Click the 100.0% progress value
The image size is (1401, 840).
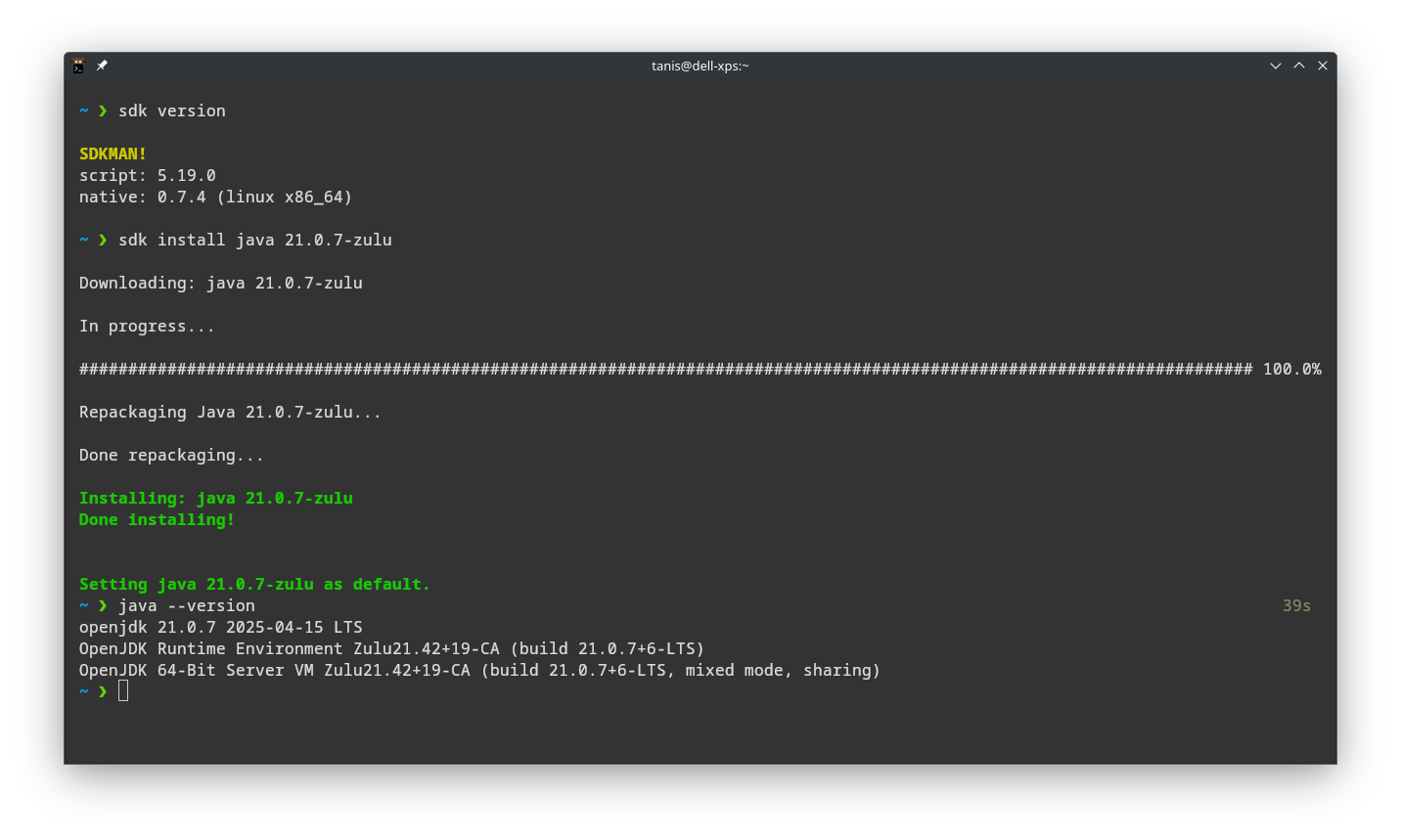[x=1291, y=369]
